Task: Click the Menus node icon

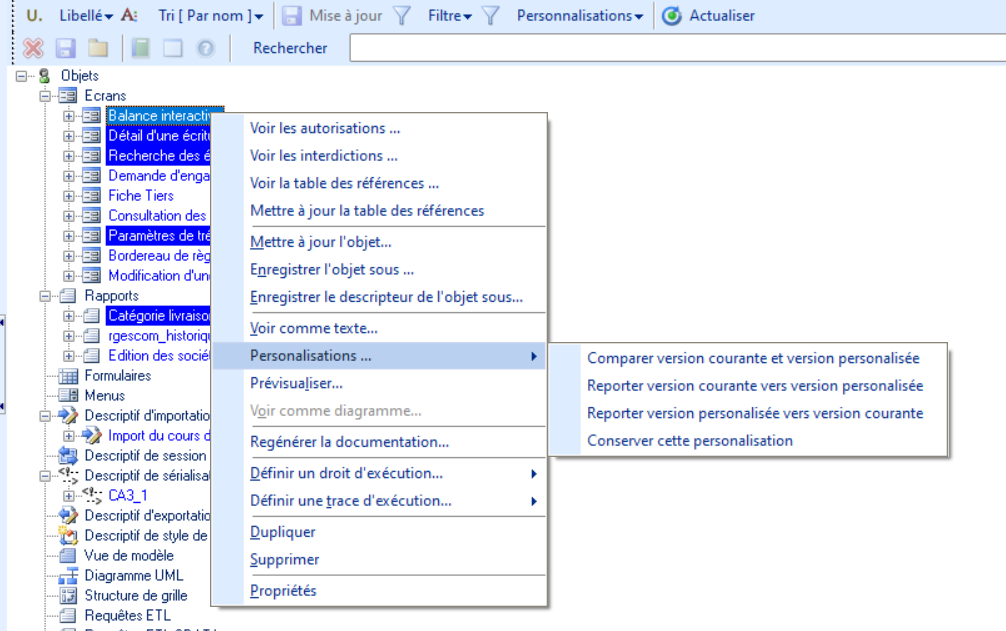Action: [x=68, y=396]
